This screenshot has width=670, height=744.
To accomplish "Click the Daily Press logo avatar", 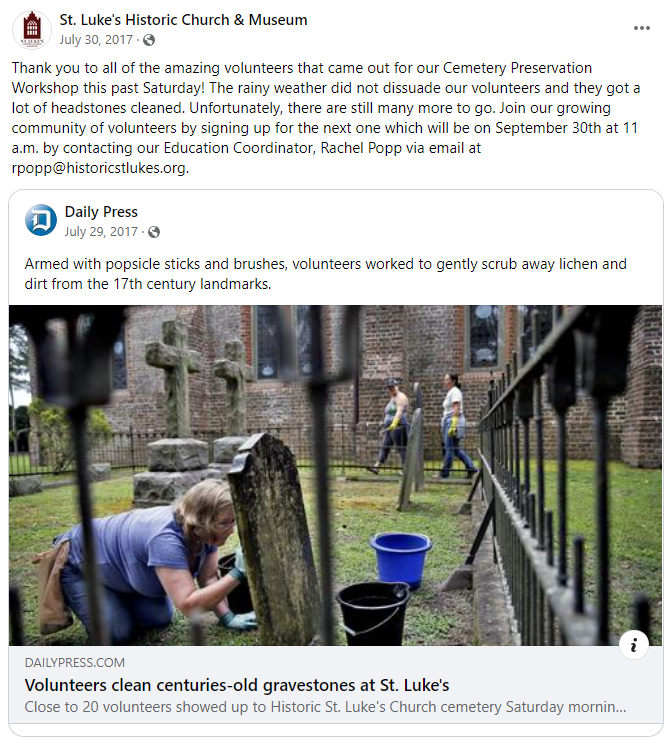I will (41, 220).
